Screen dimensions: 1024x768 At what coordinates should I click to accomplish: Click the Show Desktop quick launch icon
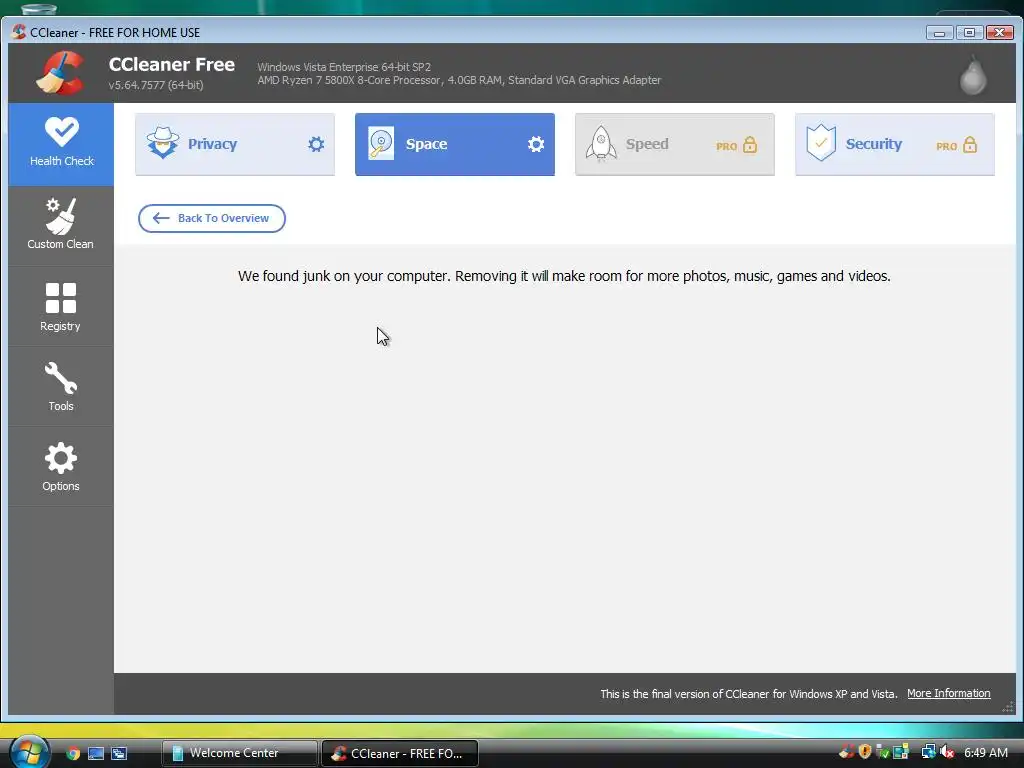click(x=96, y=753)
